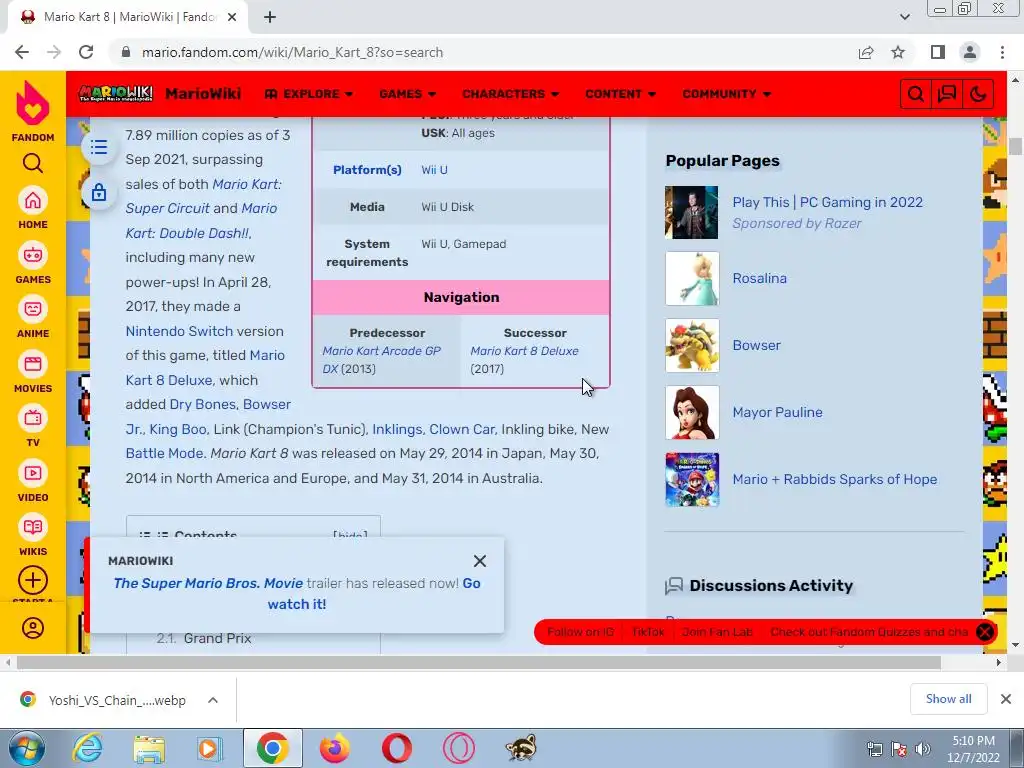
Task: Click the Follow on IG banner link
Action: coord(581,632)
